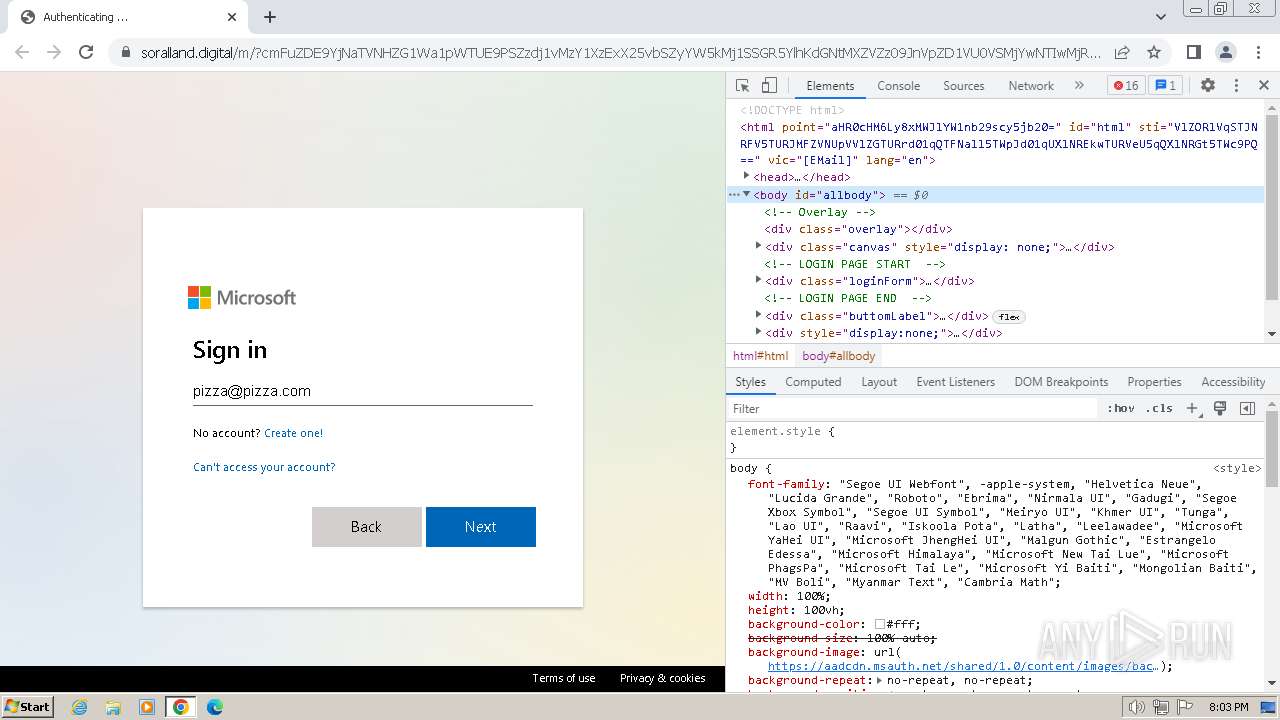Image resolution: width=1280 pixels, height=720 pixels.
Task: Expand the div class canvas node
Action: [758, 246]
